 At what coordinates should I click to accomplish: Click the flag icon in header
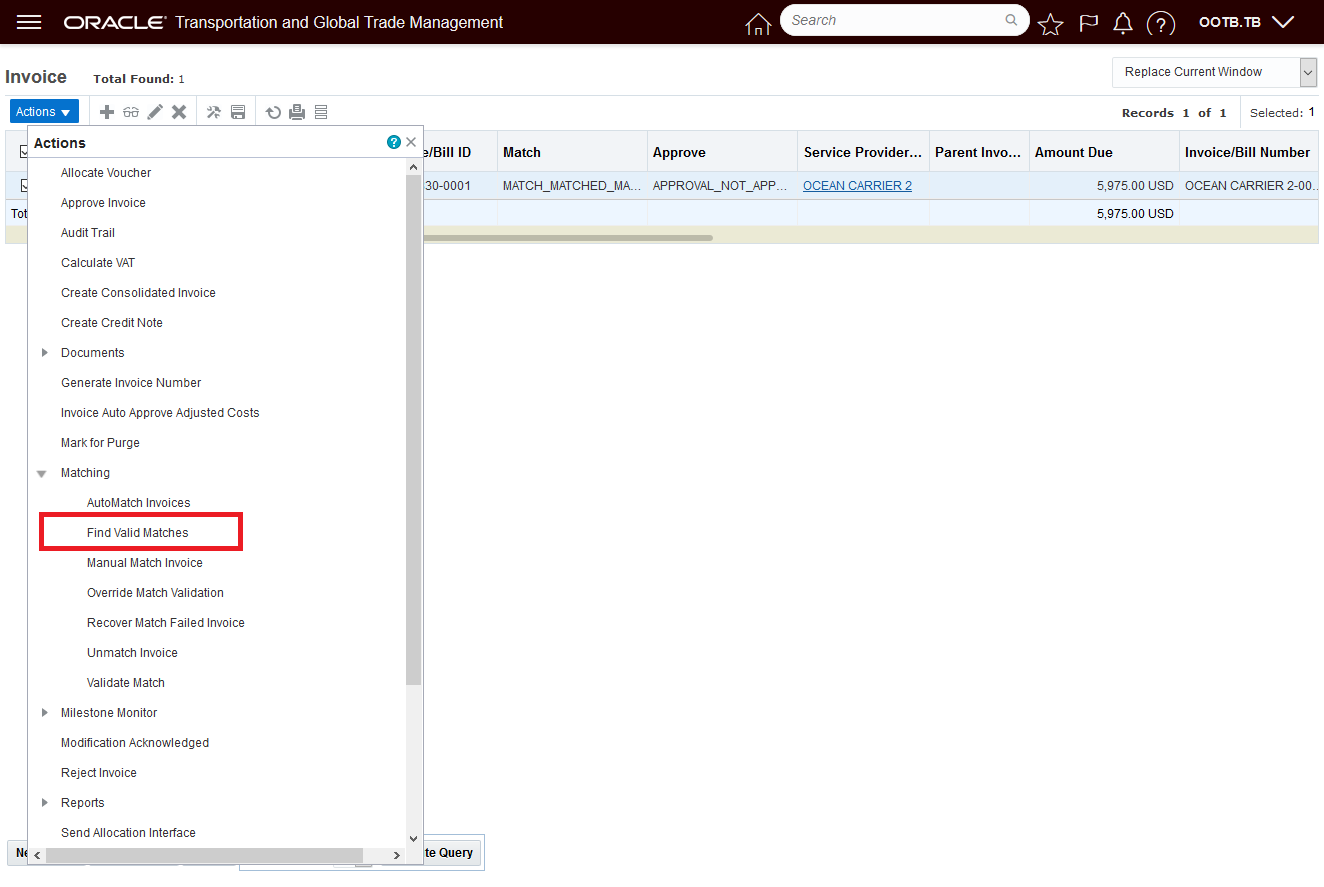click(x=1088, y=23)
